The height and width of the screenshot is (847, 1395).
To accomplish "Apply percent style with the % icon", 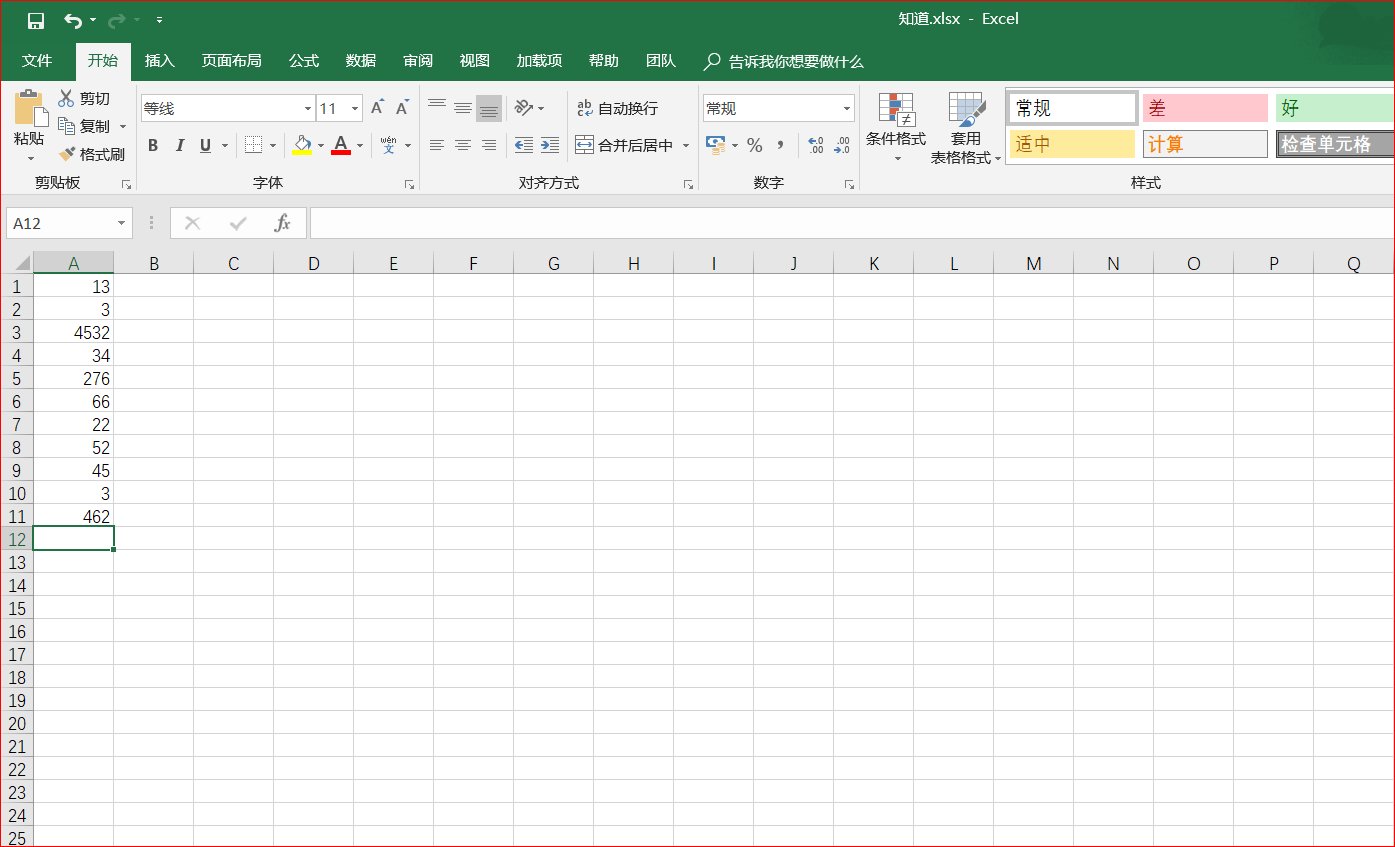I will tap(754, 145).
